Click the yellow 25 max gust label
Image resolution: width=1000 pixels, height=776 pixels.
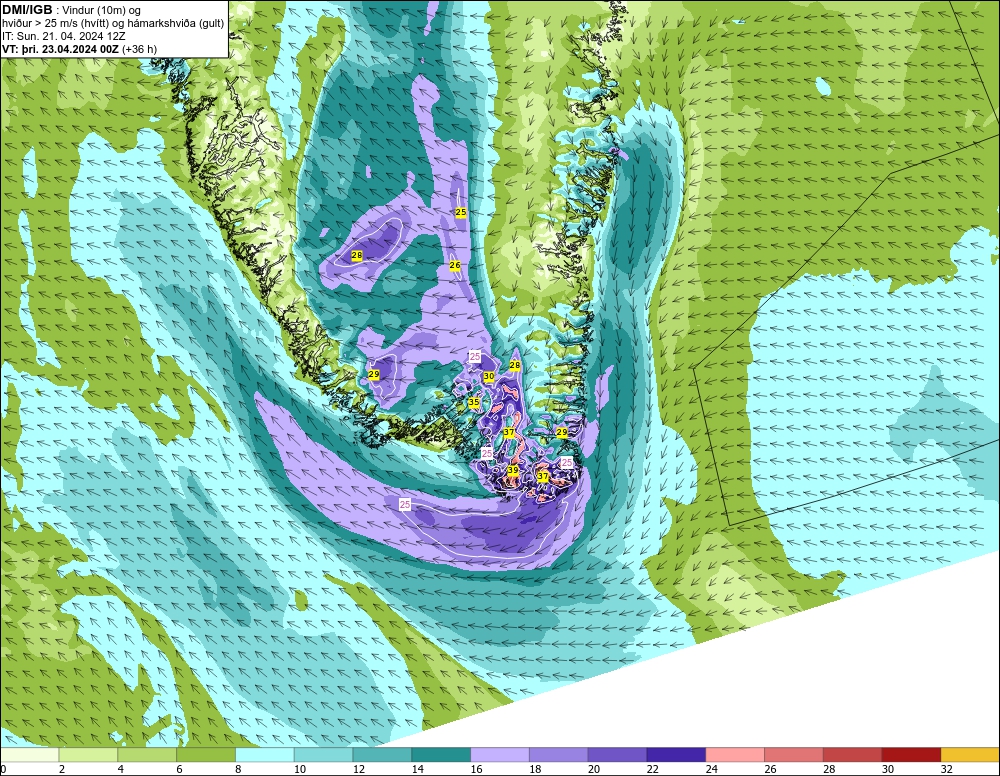(x=460, y=212)
